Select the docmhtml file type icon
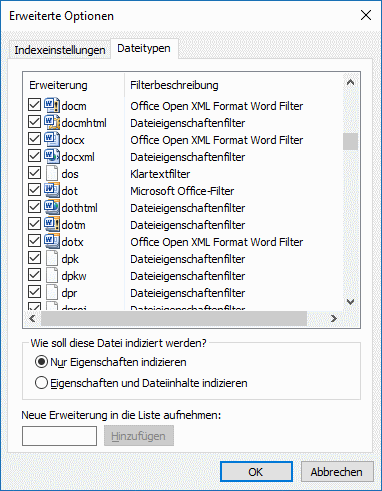Screen dimensions: 382x491 (x=52, y=122)
